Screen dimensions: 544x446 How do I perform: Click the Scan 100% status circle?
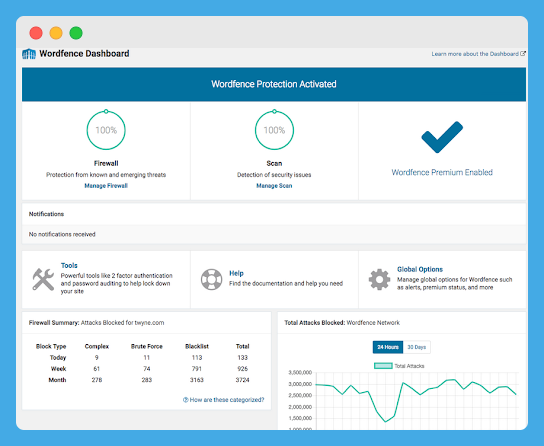(x=274, y=130)
